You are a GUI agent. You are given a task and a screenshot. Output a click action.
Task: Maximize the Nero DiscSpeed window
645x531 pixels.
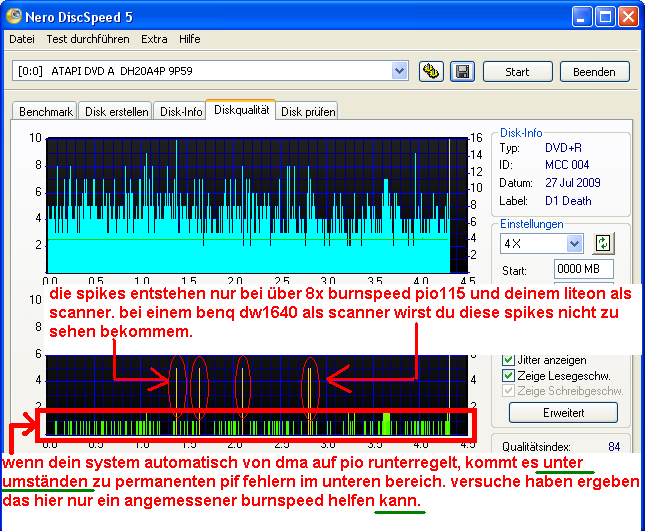[605, 17]
